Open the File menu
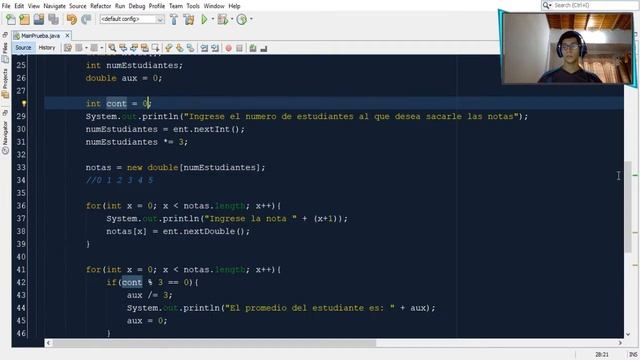640x360 pixels. pos(6,6)
